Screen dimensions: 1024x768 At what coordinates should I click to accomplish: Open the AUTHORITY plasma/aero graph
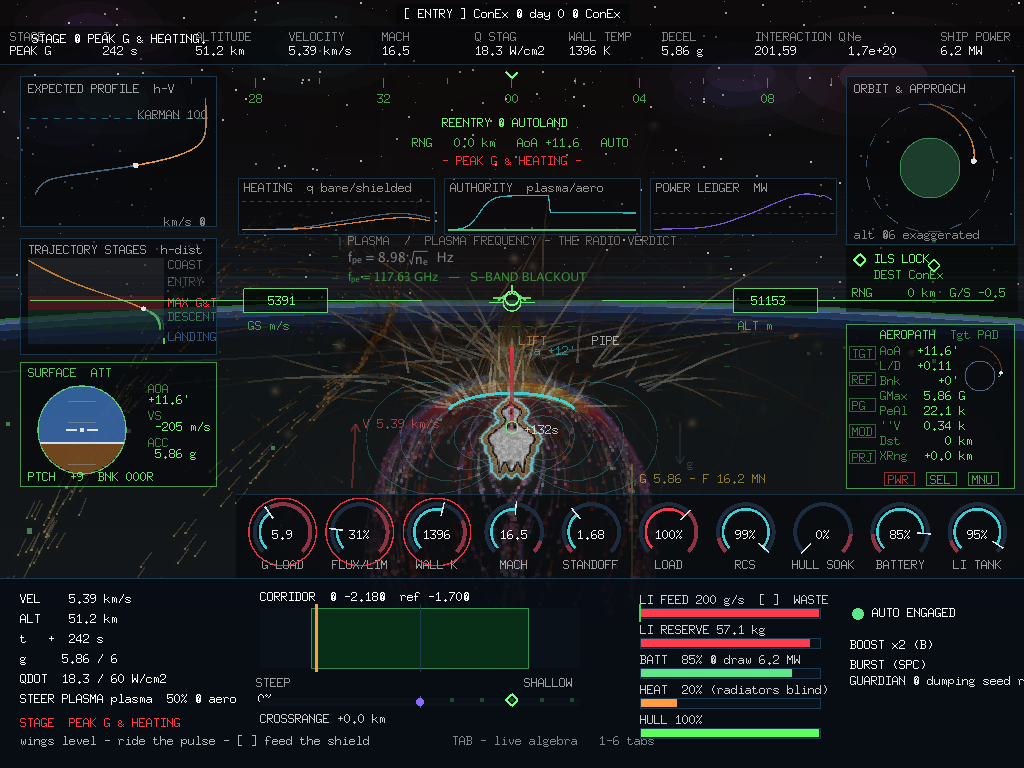(x=542, y=206)
